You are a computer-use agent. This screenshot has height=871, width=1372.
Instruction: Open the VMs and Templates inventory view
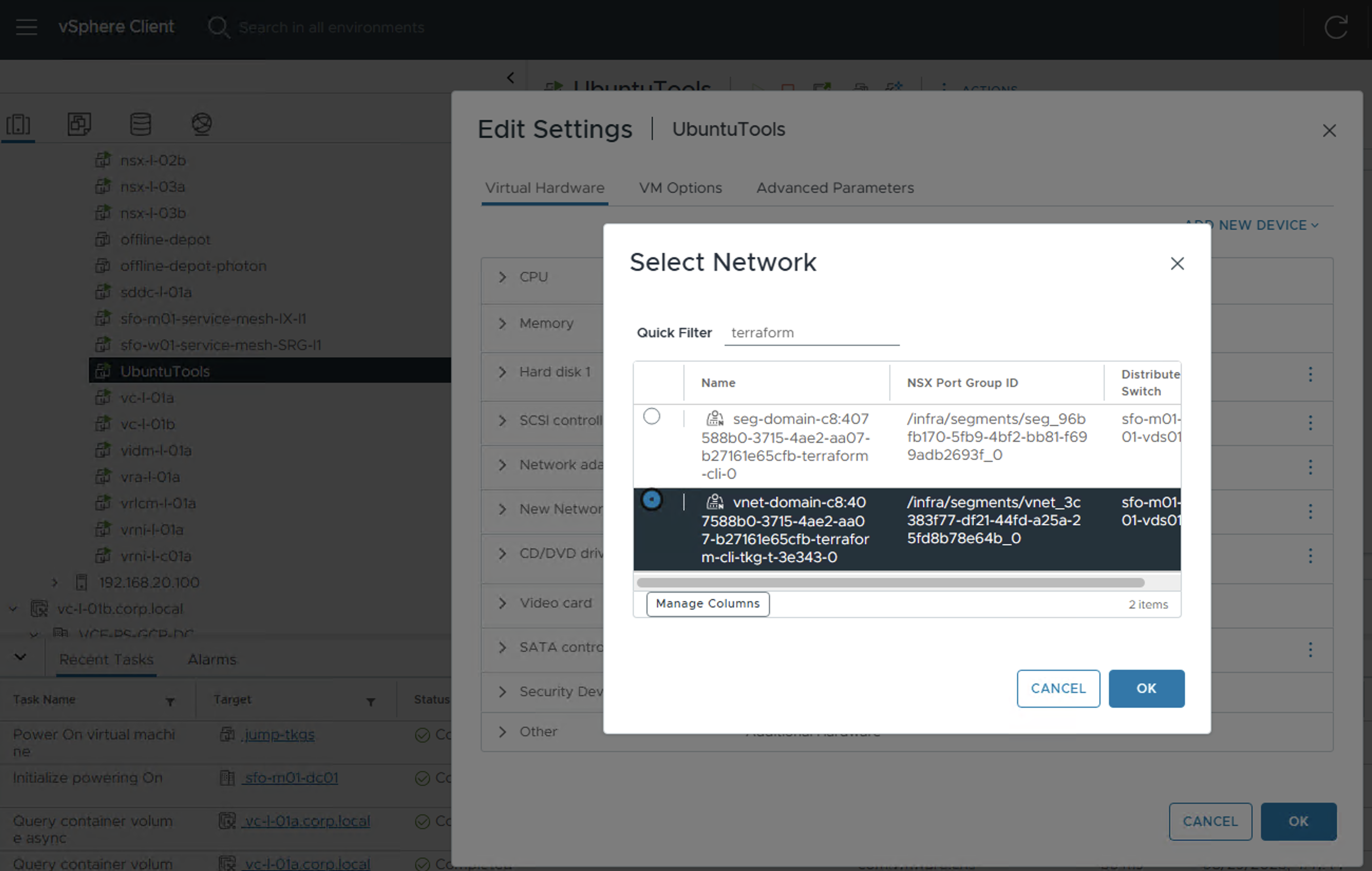pyautogui.click(x=79, y=124)
